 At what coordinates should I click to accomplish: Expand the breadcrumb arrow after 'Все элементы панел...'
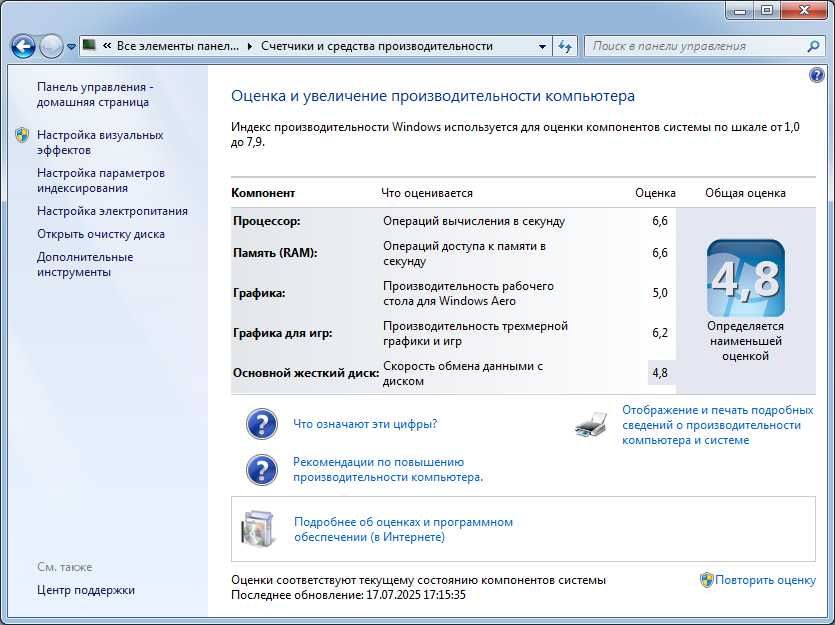(x=250, y=46)
